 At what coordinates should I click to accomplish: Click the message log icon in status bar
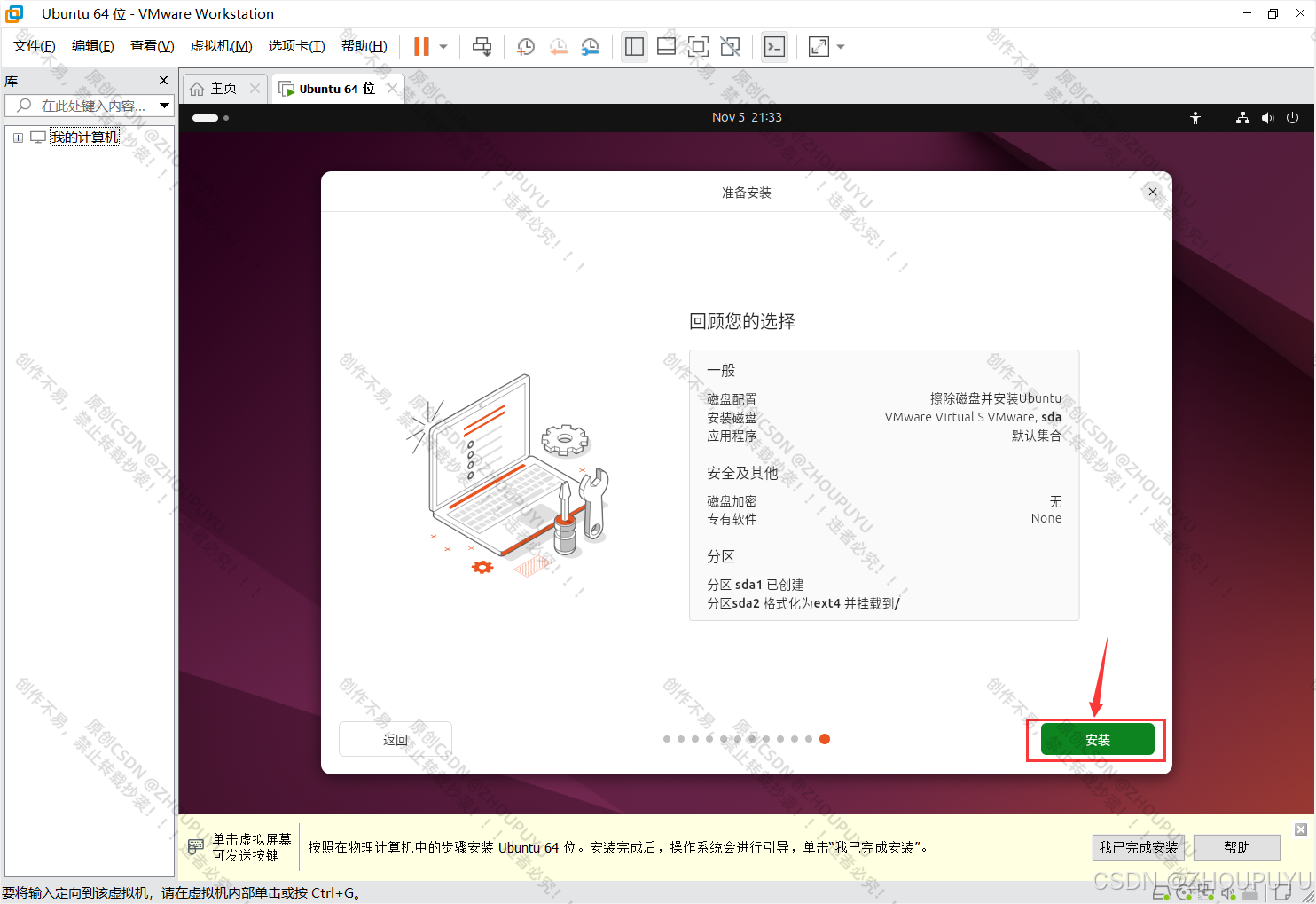[x=1283, y=893]
